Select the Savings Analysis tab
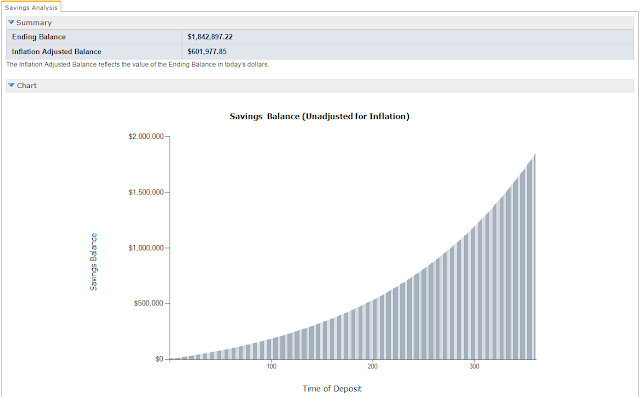This screenshot has width=640, height=397. click(x=31, y=7)
